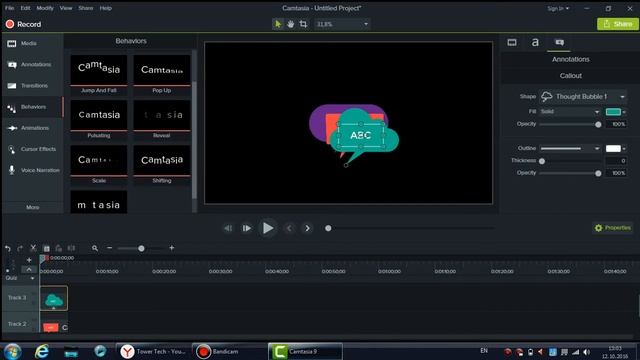Select the Crop tool

[x=303, y=24]
